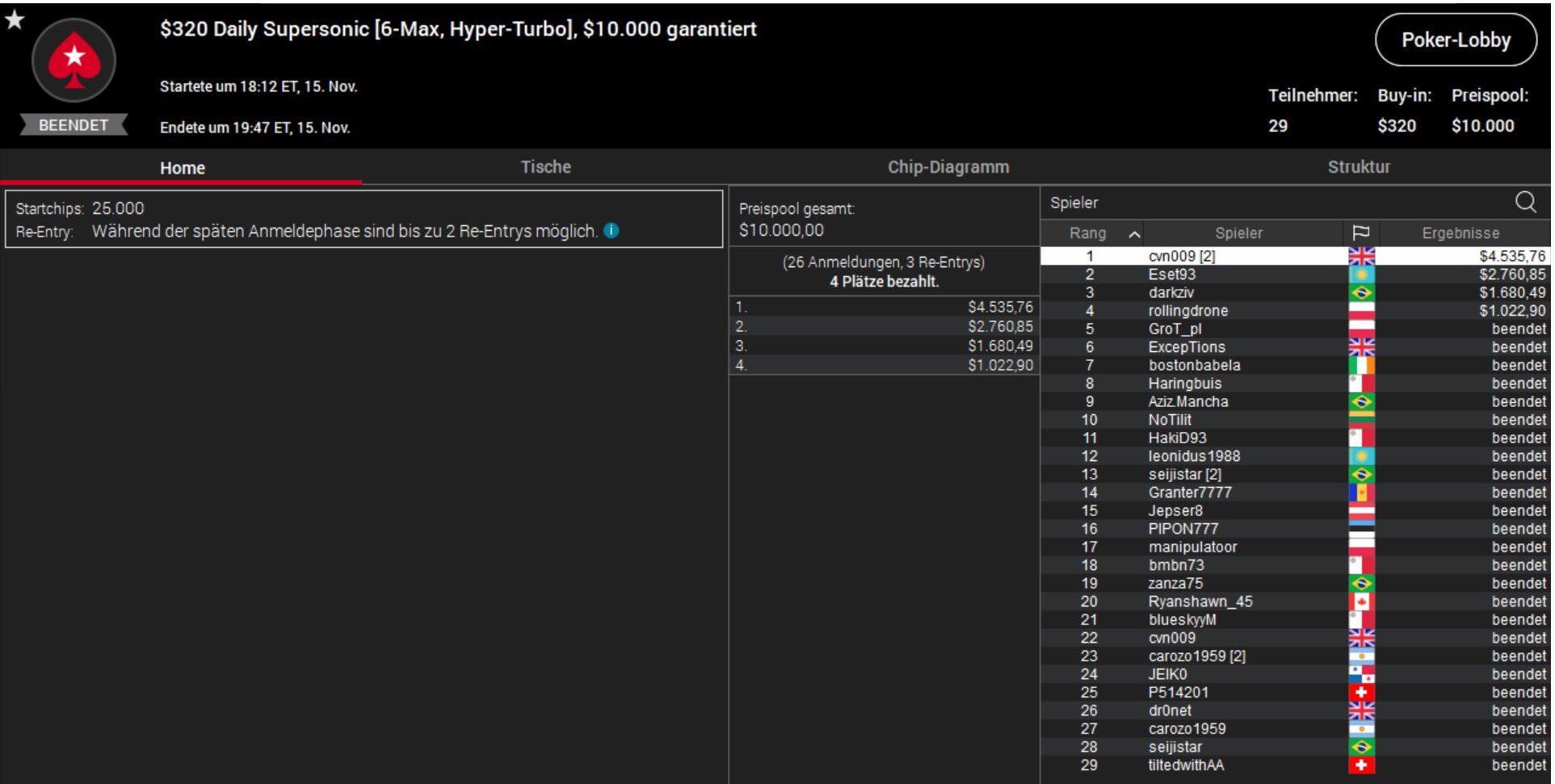Click the Poker-Lobby button
This screenshot has width=1555, height=784.
pos(1456,40)
